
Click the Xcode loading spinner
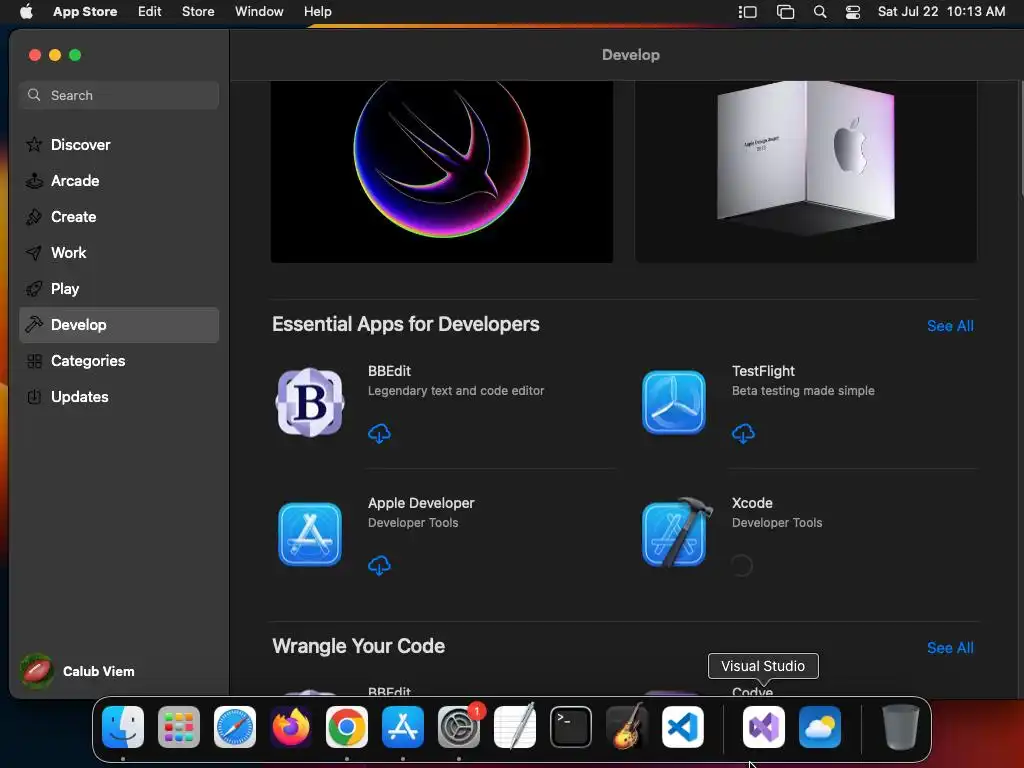click(741, 566)
